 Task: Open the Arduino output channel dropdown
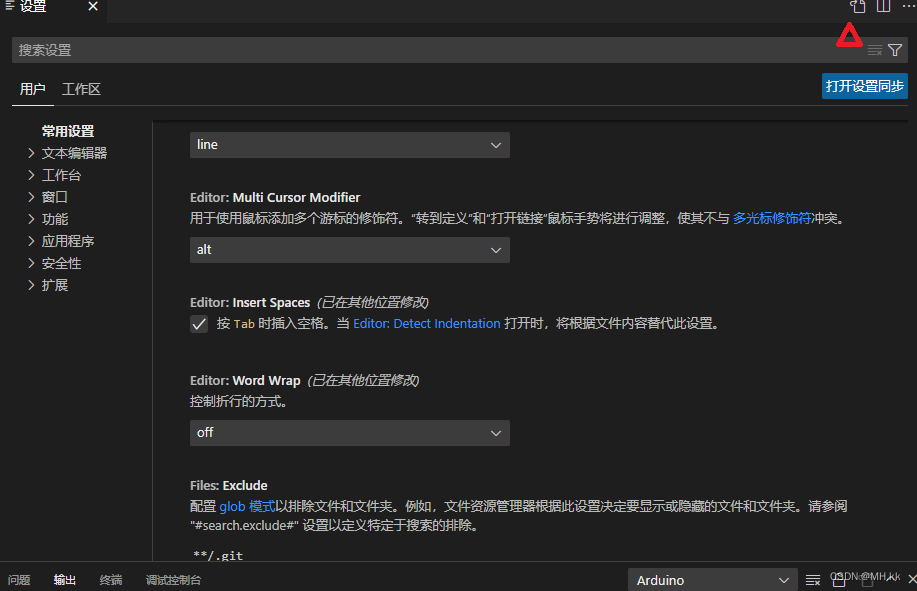click(711, 579)
